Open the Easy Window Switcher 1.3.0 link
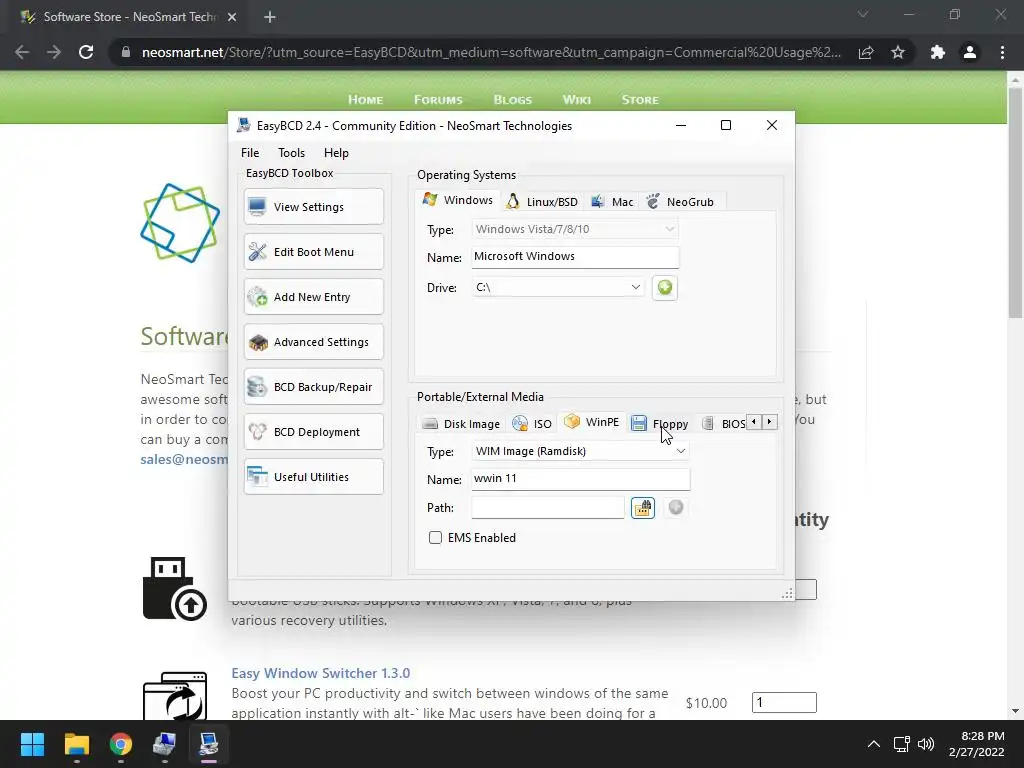The width and height of the screenshot is (1024, 768). (x=321, y=673)
